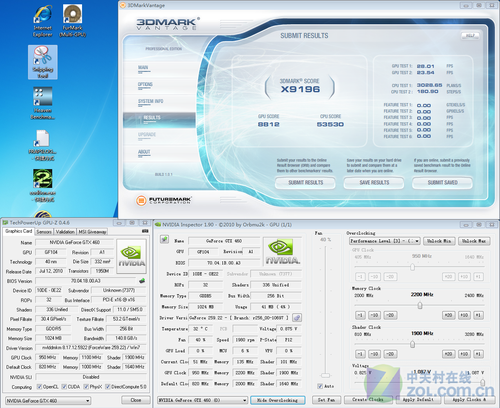
Task: Click GPU-Z title bar app icon
Action: point(5,222)
